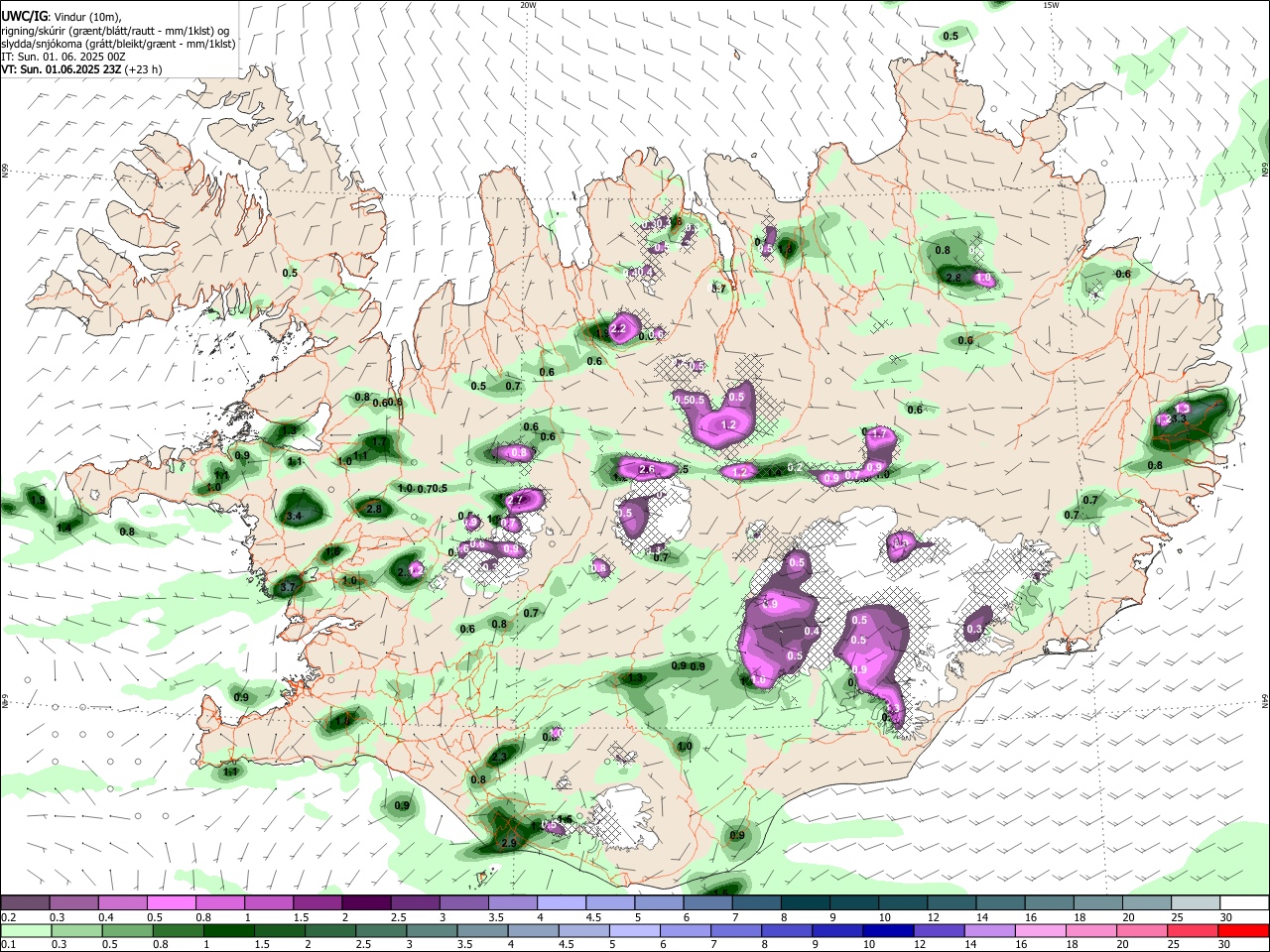Click the '2.9' rain value on the south coast
The width and height of the screenshot is (1270, 952).
pos(510,843)
